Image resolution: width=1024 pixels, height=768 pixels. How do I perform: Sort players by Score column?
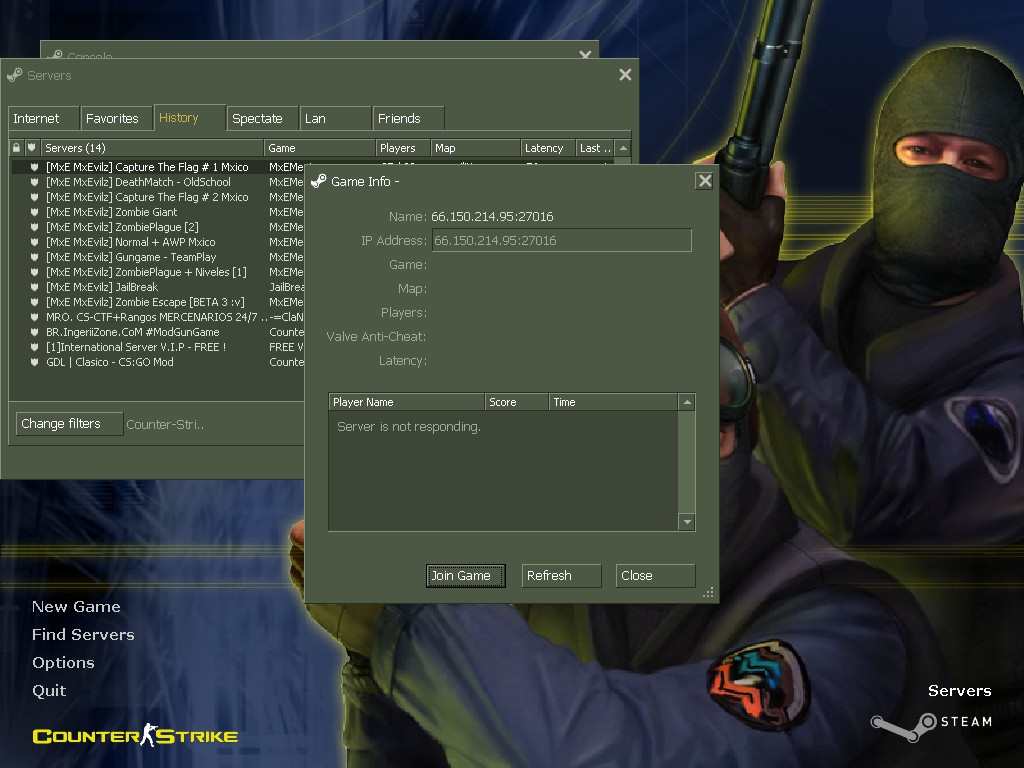click(x=517, y=402)
